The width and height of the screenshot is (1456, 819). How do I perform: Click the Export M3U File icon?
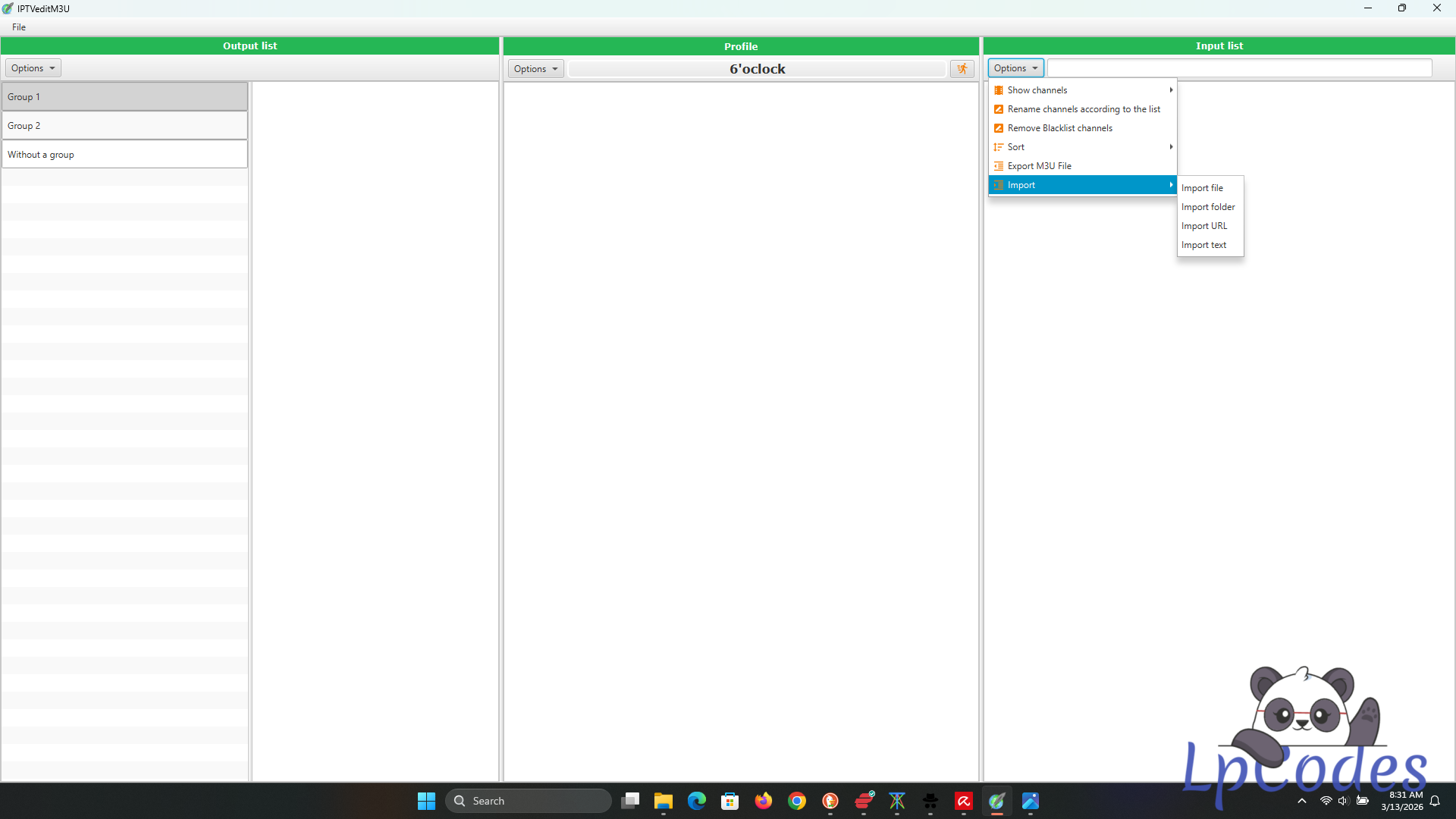pos(999,166)
